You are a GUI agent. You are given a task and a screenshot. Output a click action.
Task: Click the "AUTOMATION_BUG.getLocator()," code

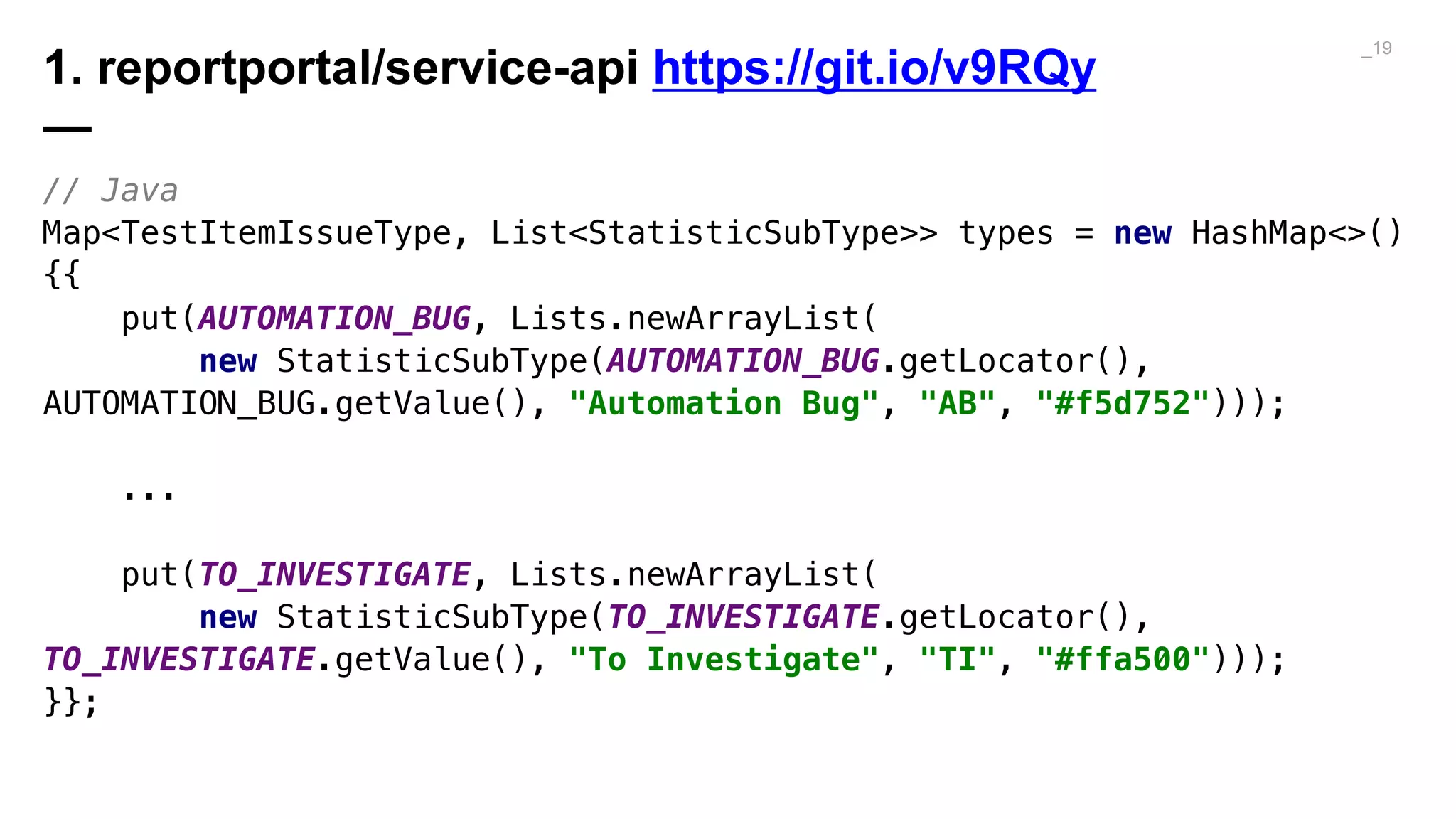878,361
